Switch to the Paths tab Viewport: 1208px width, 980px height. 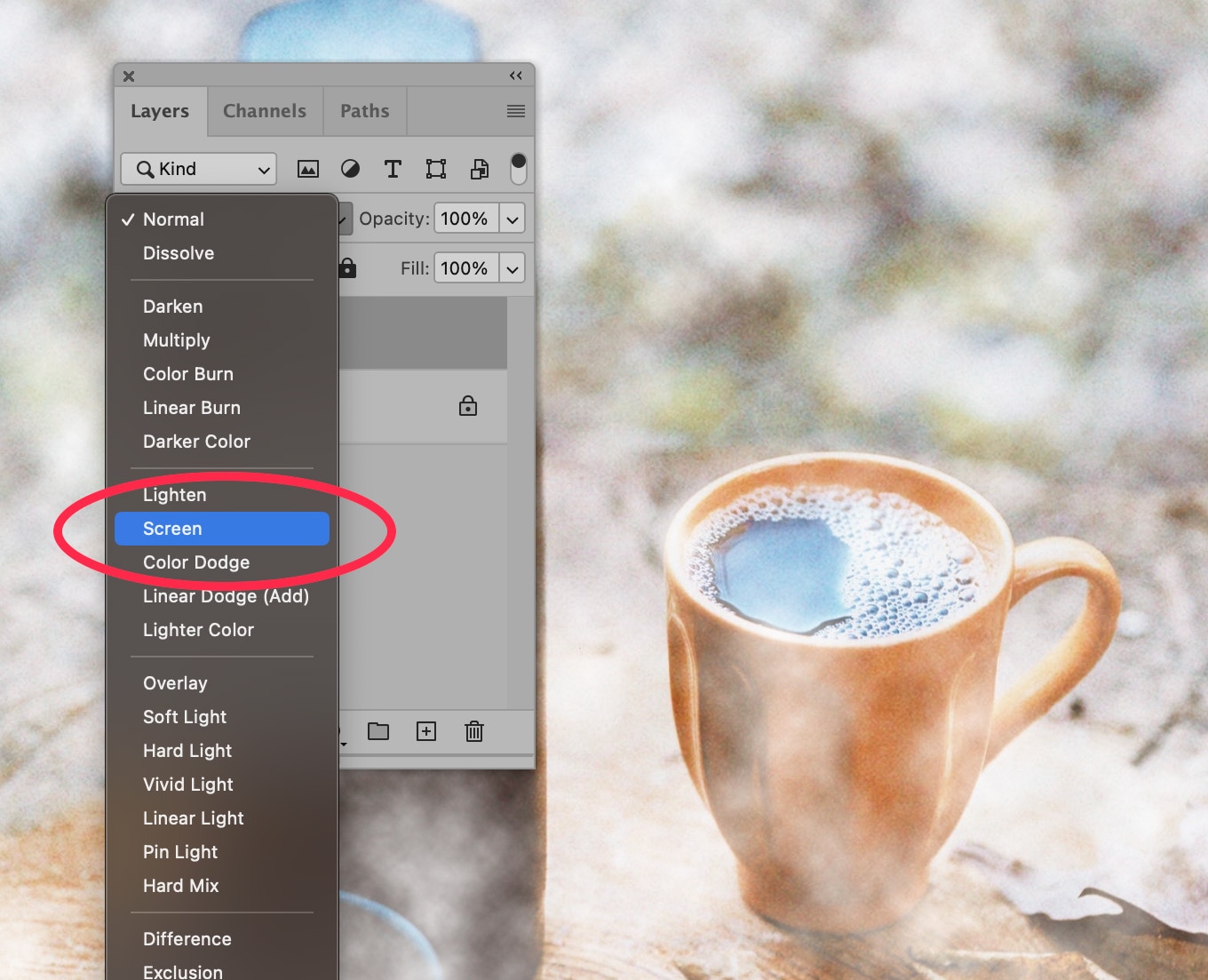coord(364,111)
